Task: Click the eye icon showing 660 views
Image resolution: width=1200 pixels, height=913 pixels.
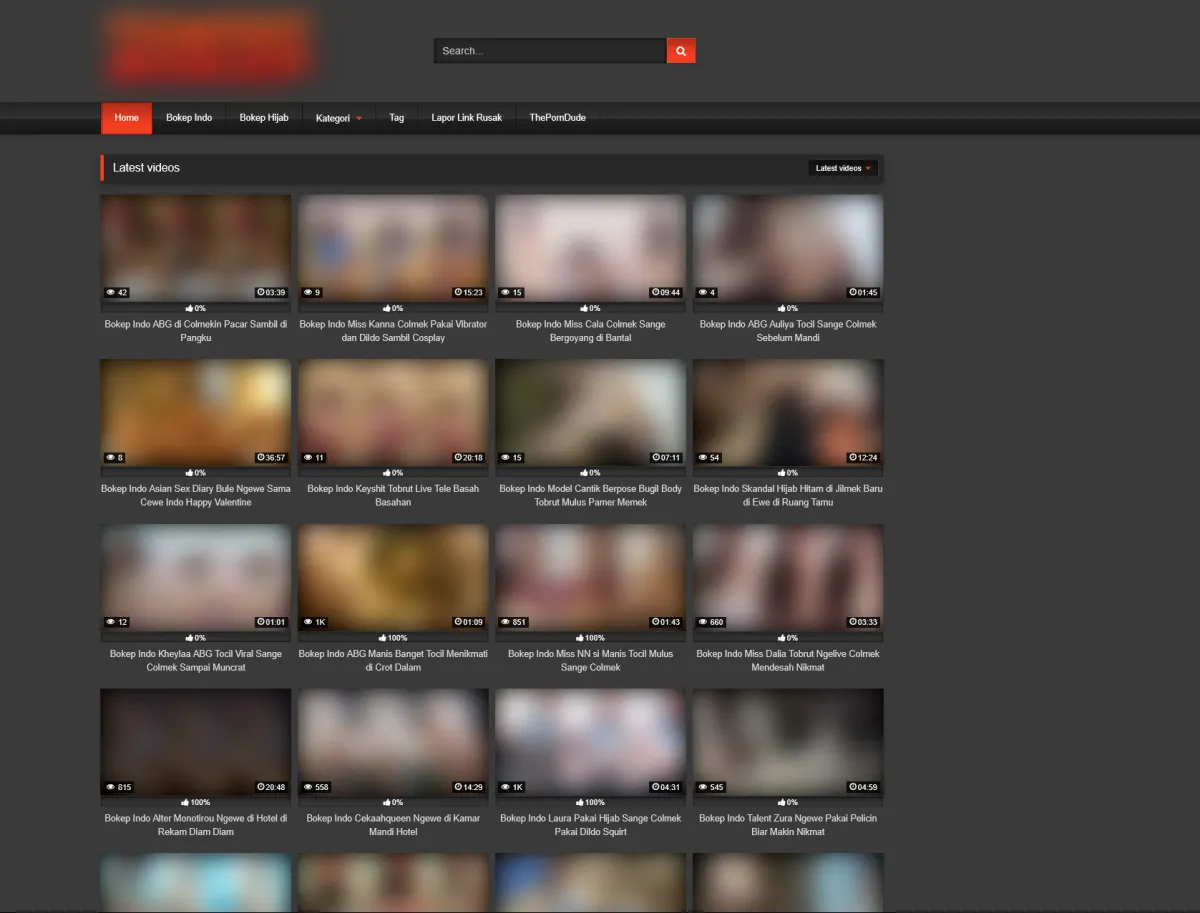Action: 702,622
